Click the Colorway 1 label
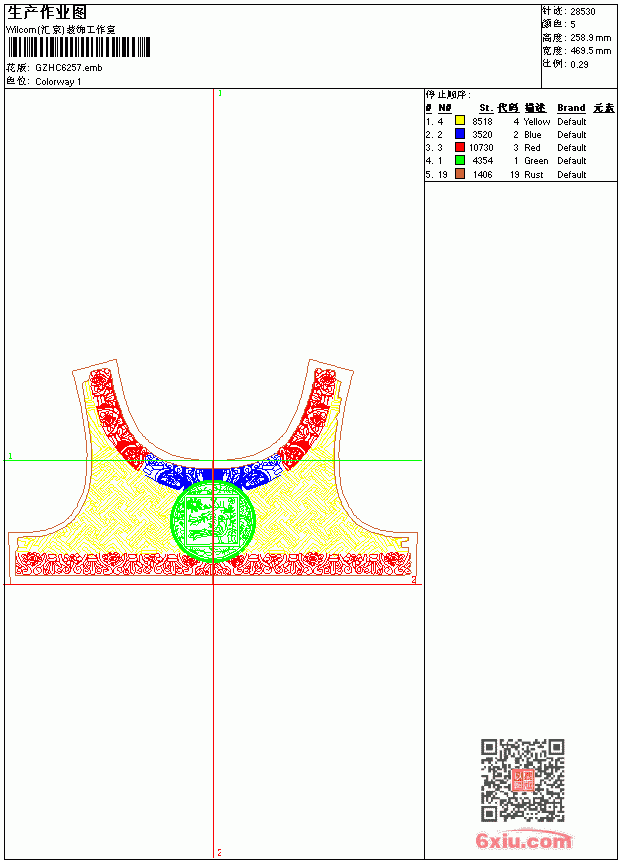Image resolution: width=620 pixels, height=860 pixels. pos(58,82)
